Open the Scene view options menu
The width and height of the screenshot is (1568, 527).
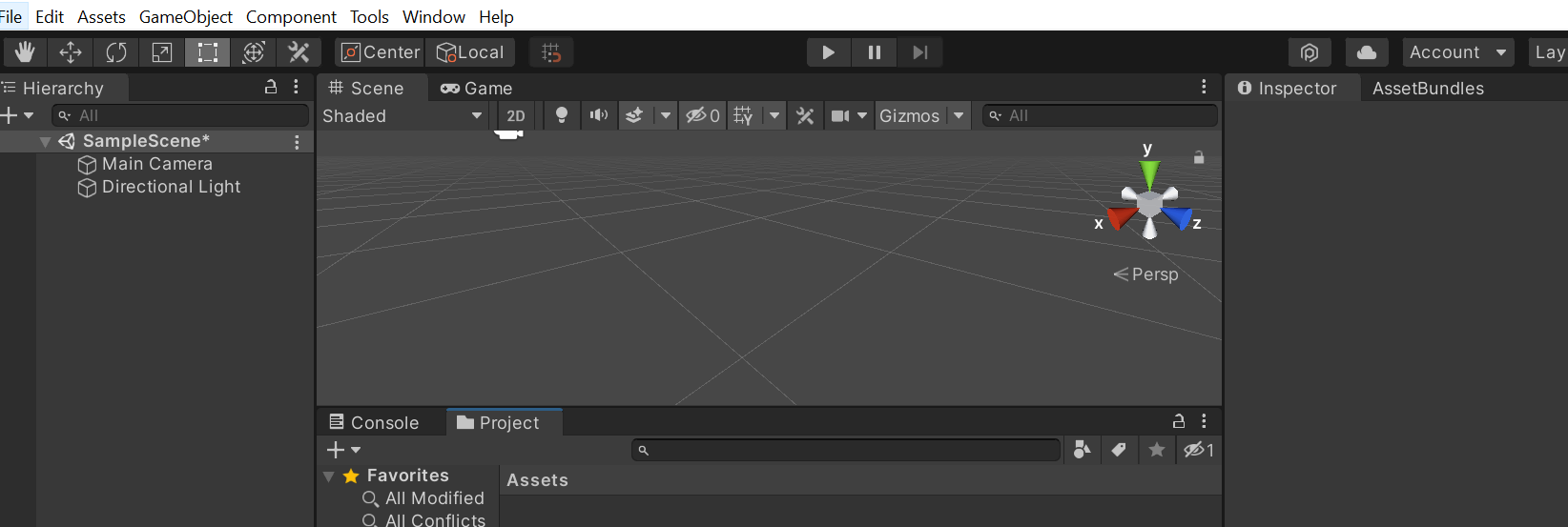(x=1204, y=87)
